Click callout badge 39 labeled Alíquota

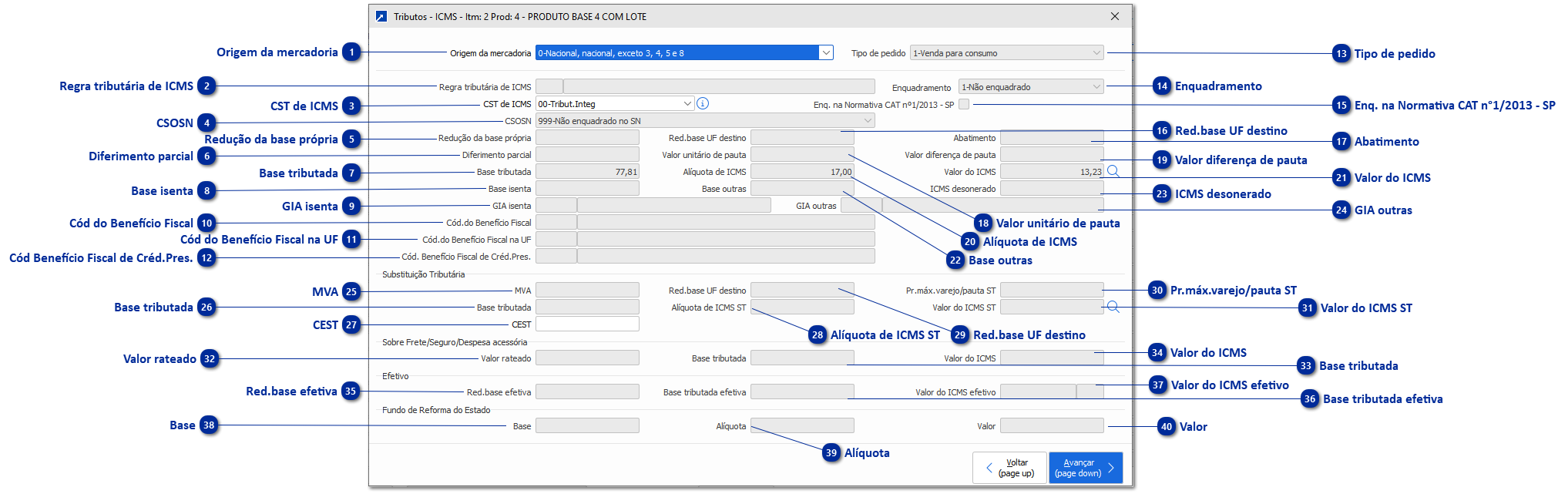[831, 453]
